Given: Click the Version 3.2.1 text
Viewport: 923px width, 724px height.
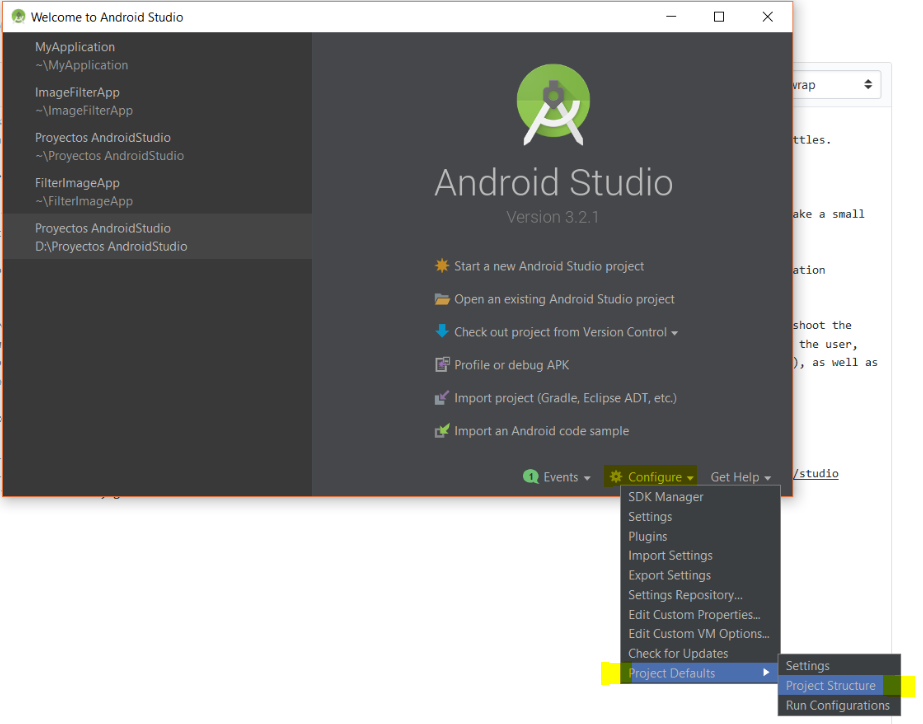Looking at the screenshot, I should coord(552,217).
